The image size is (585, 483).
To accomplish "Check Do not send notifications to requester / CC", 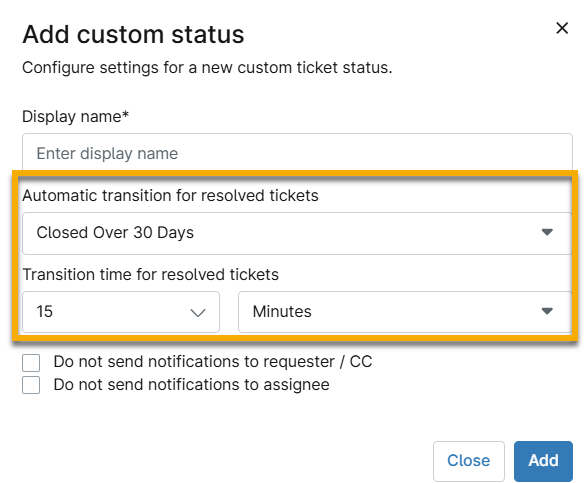I will click(x=31, y=363).
